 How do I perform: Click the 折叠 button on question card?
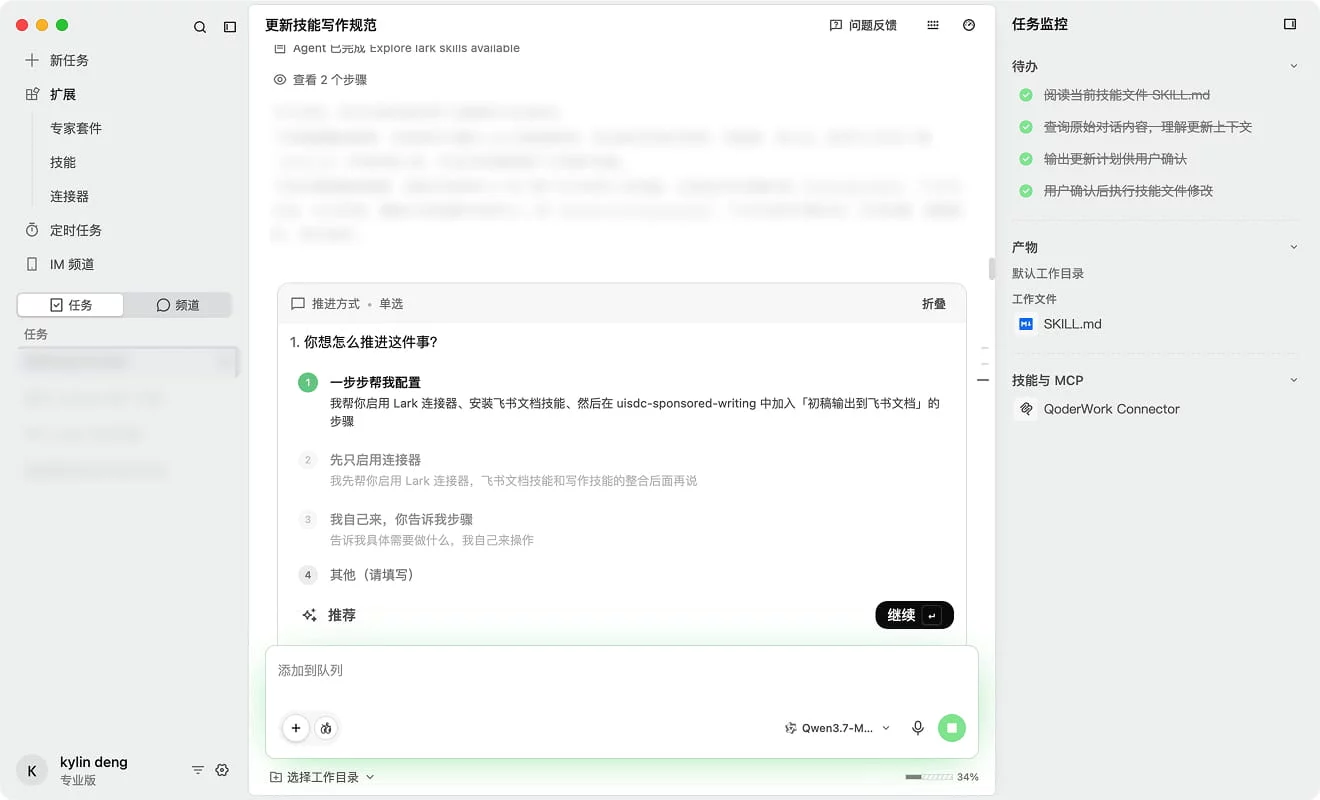click(934, 304)
